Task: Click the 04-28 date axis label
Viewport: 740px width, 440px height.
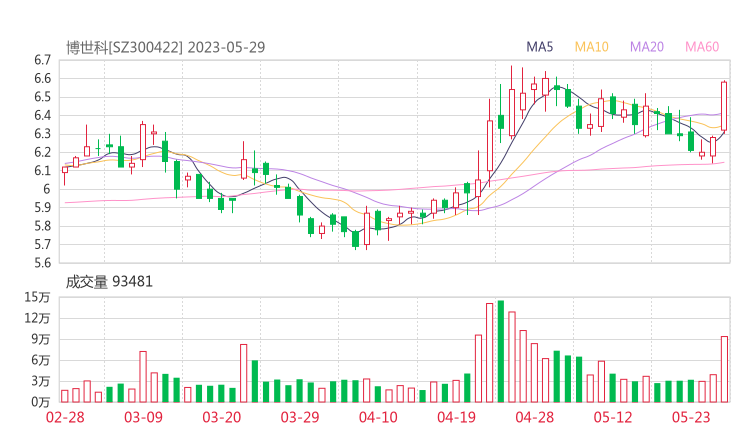Action: [x=535, y=417]
